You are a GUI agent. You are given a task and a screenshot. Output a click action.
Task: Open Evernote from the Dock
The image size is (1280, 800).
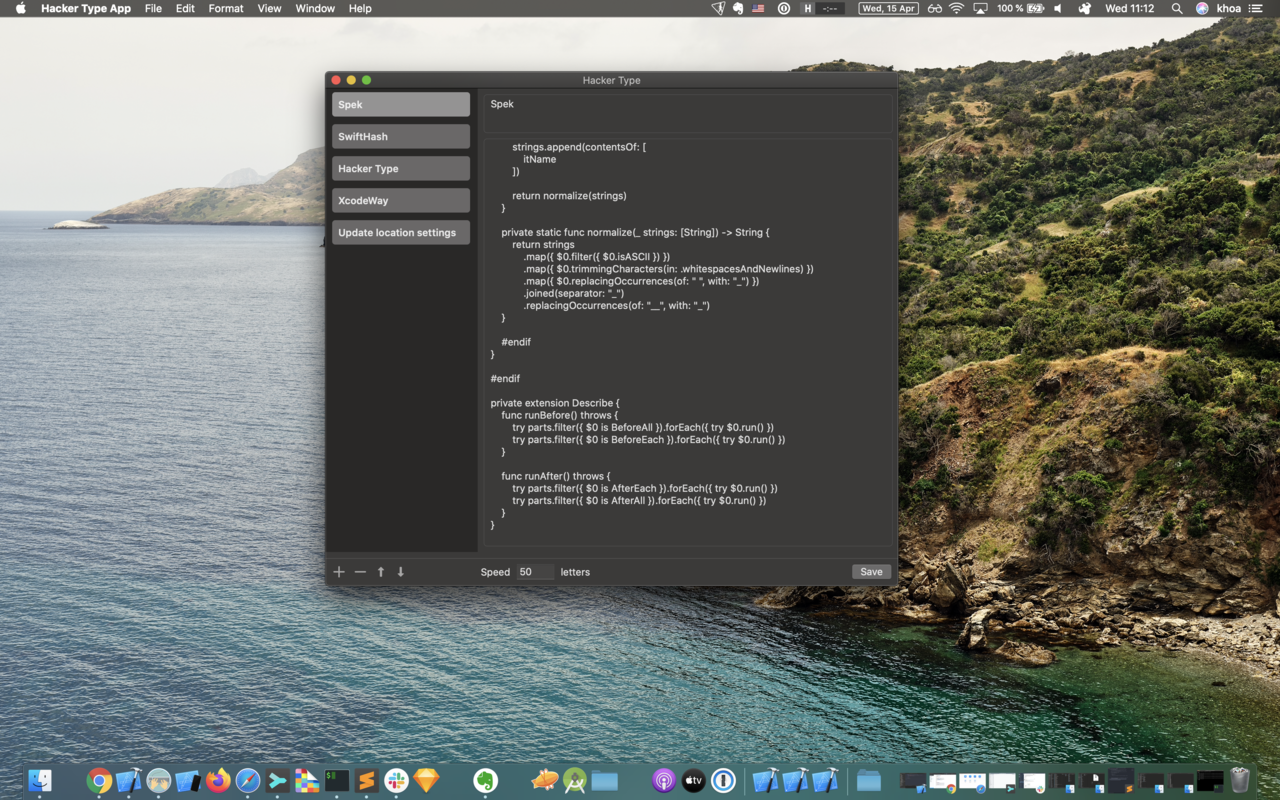[x=485, y=780]
